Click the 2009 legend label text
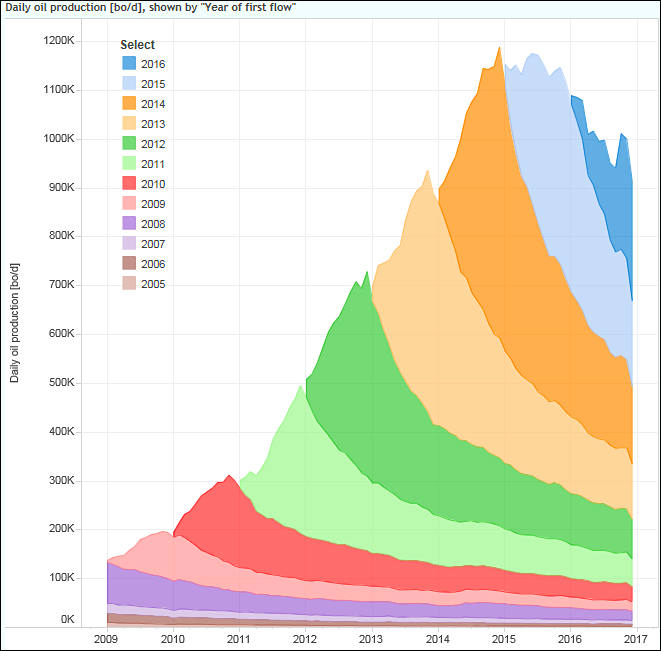 (153, 204)
